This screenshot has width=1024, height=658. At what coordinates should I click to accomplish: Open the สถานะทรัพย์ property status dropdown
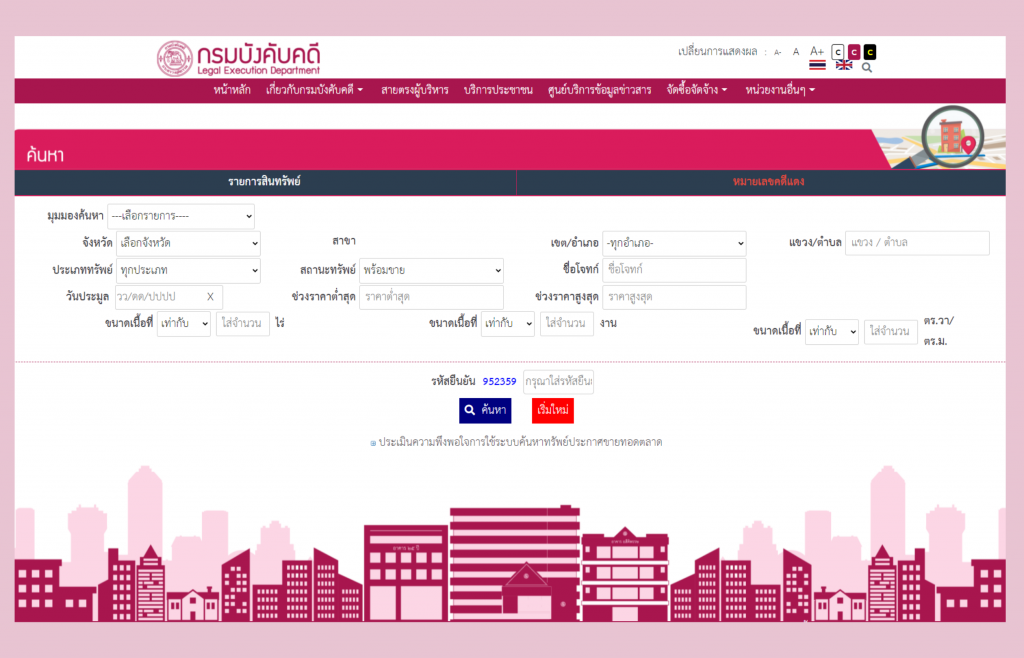431,270
